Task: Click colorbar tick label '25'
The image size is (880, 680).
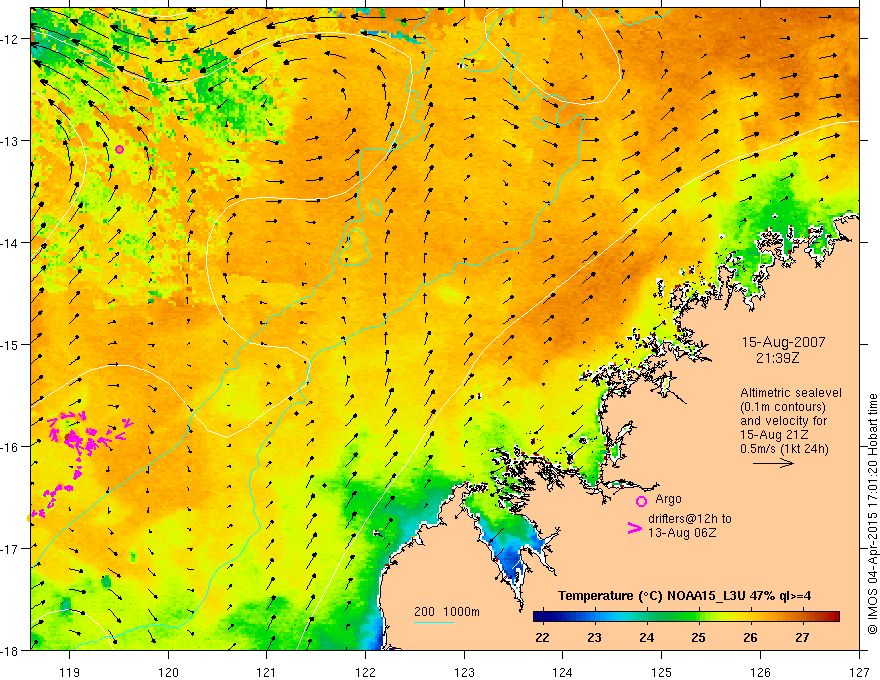Action: 698,637
